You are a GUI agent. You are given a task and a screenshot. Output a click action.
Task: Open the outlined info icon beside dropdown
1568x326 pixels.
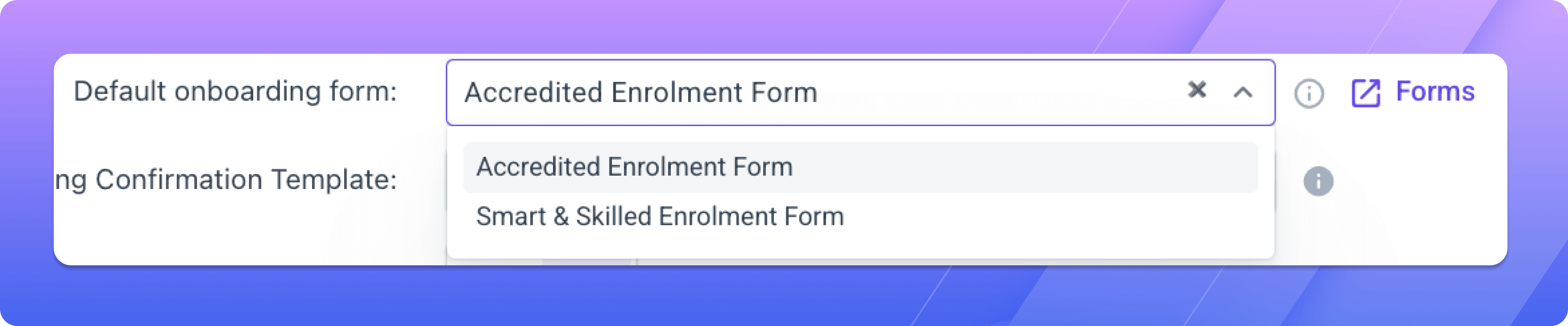pyautogui.click(x=1309, y=94)
